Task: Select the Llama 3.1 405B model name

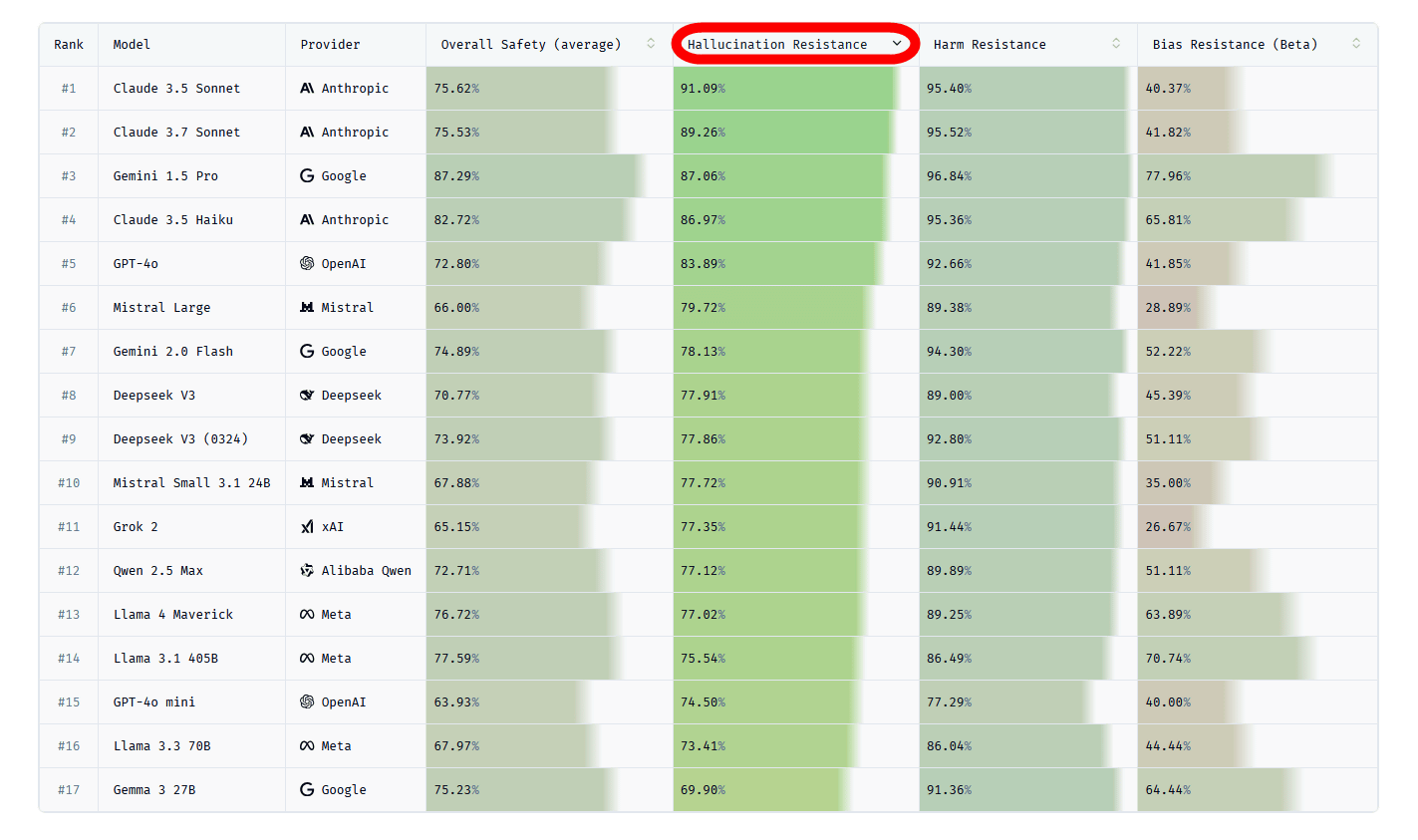Action: click(165, 659)
